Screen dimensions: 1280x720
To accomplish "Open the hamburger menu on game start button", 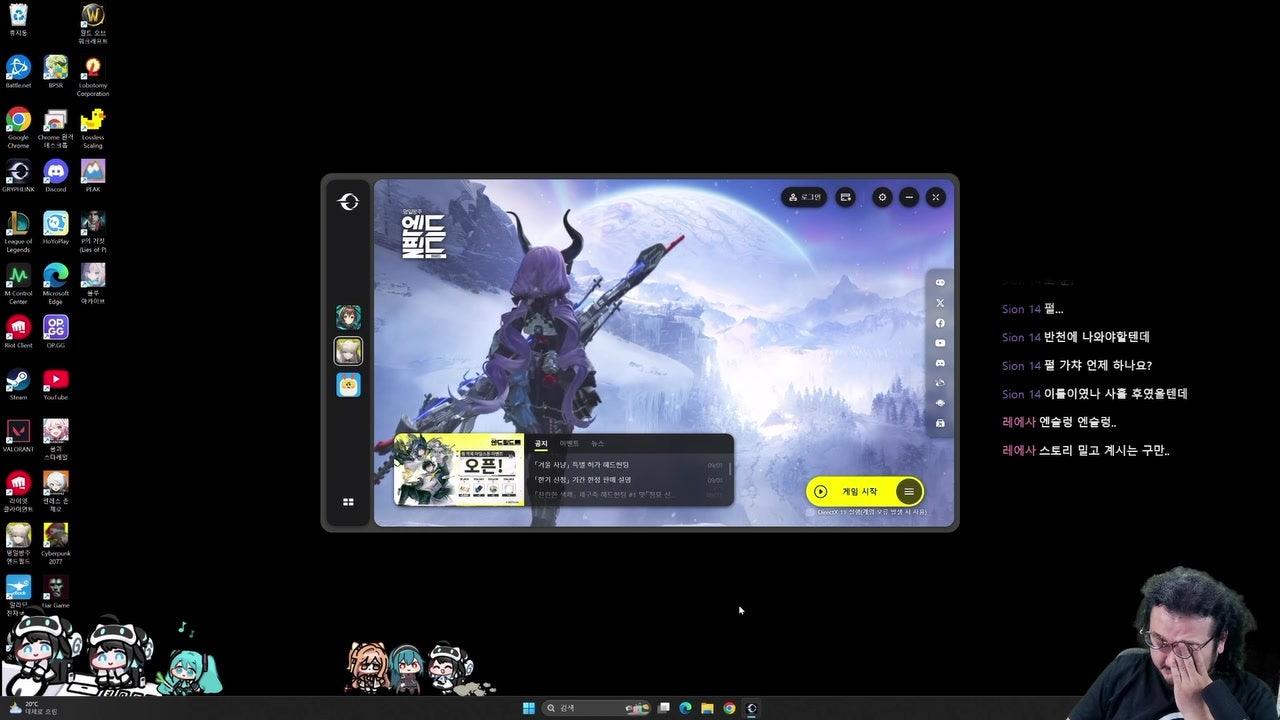I will click(x=909, y=491).
